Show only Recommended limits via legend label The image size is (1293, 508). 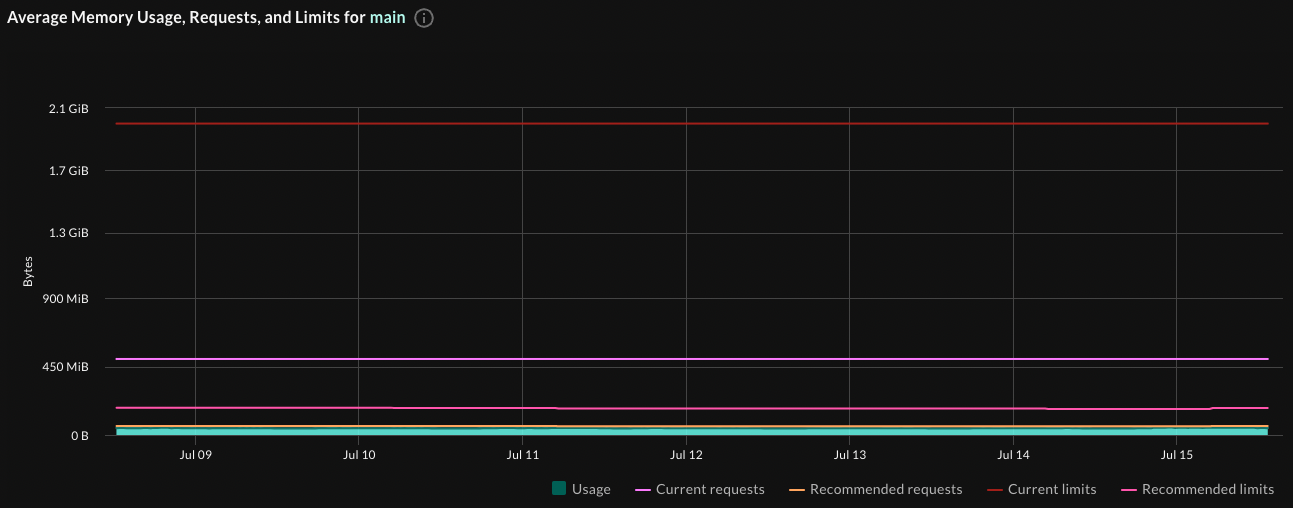[x=1207, y=489]
